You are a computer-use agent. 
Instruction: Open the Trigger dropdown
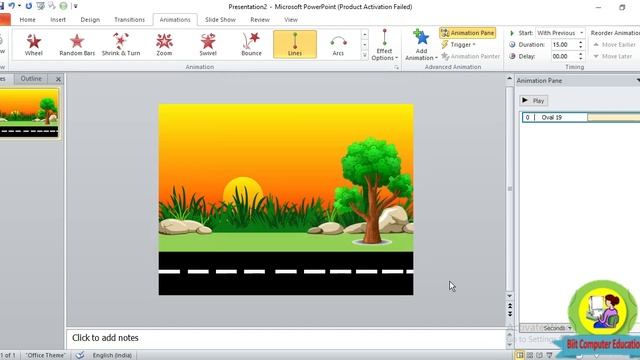(x=459, y=44)
